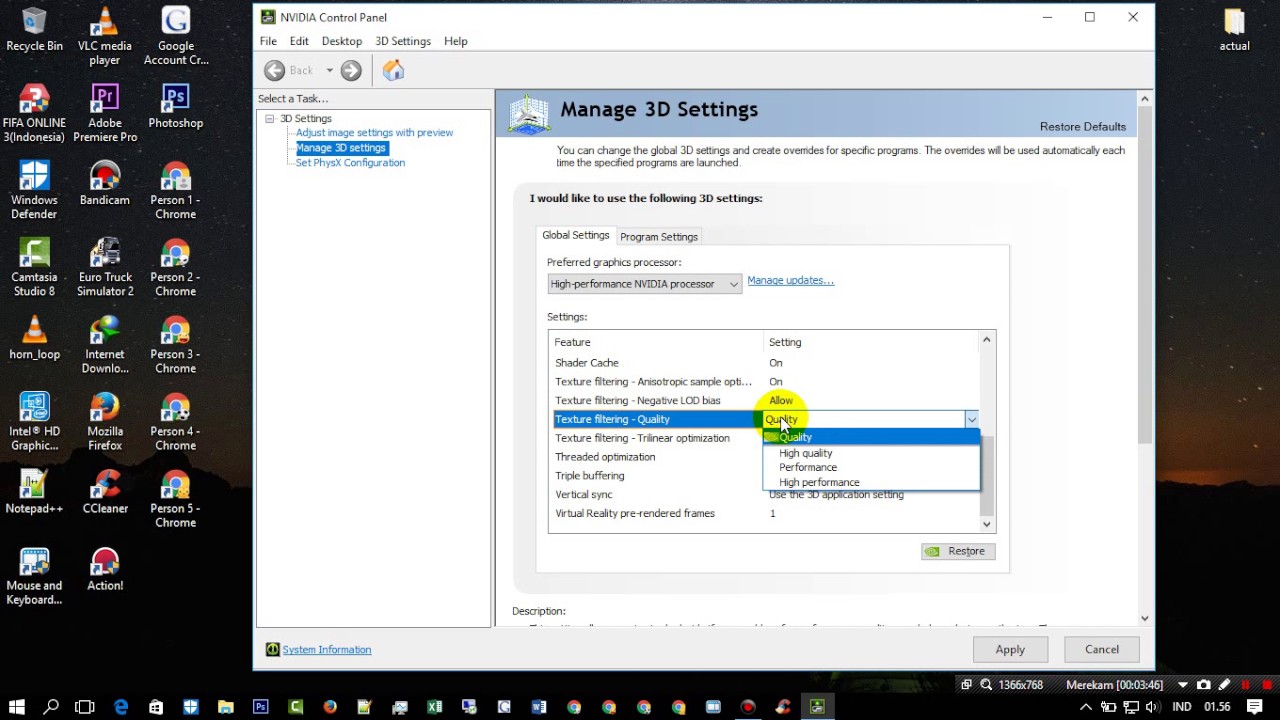Open Preferred graphics processor dropdown
Screen dimensions: 1280x720
[644, 284]
